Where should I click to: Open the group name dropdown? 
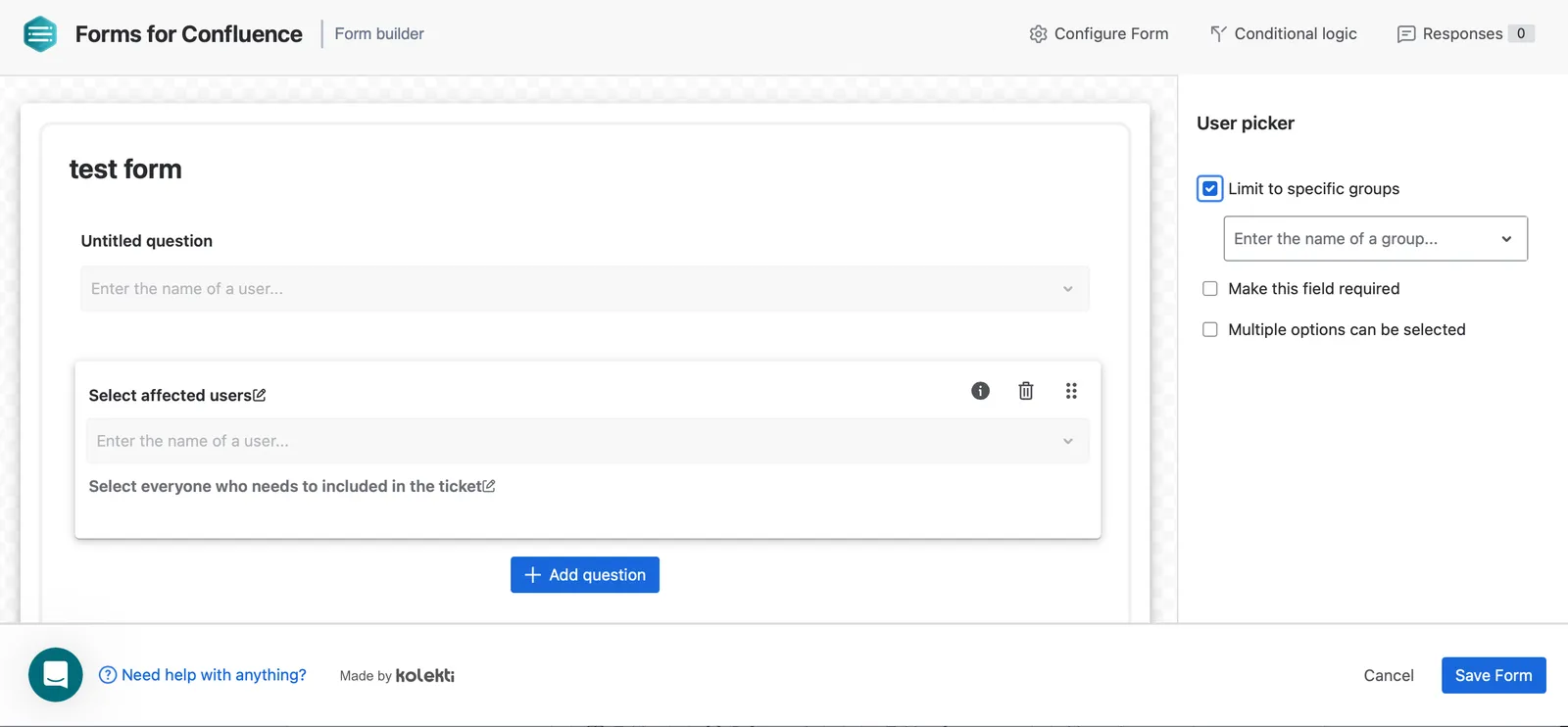pos(1376,239)
